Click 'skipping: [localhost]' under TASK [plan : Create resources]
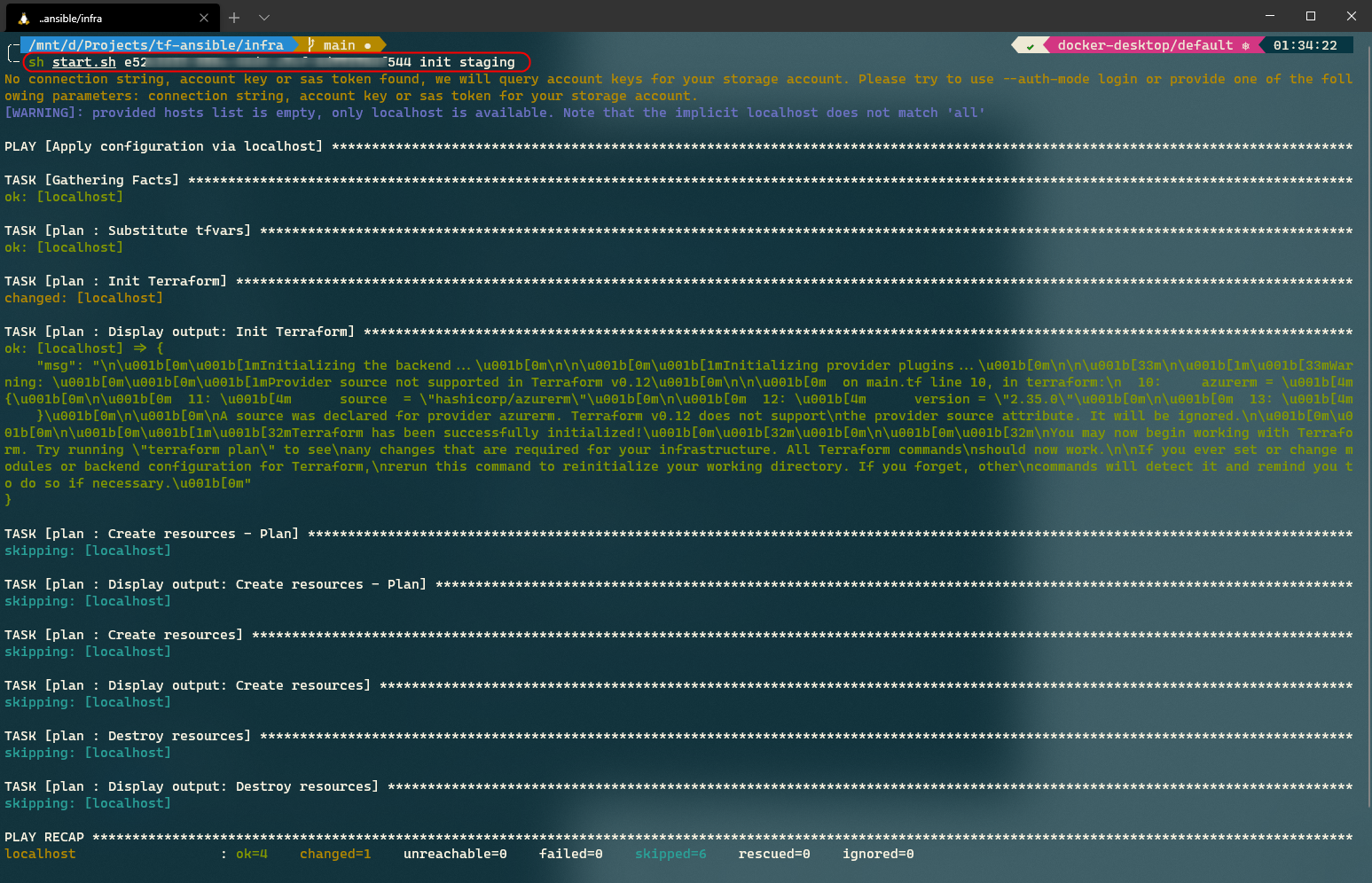The height and width of the screenshot is (883, 1372). pos(88,652)
